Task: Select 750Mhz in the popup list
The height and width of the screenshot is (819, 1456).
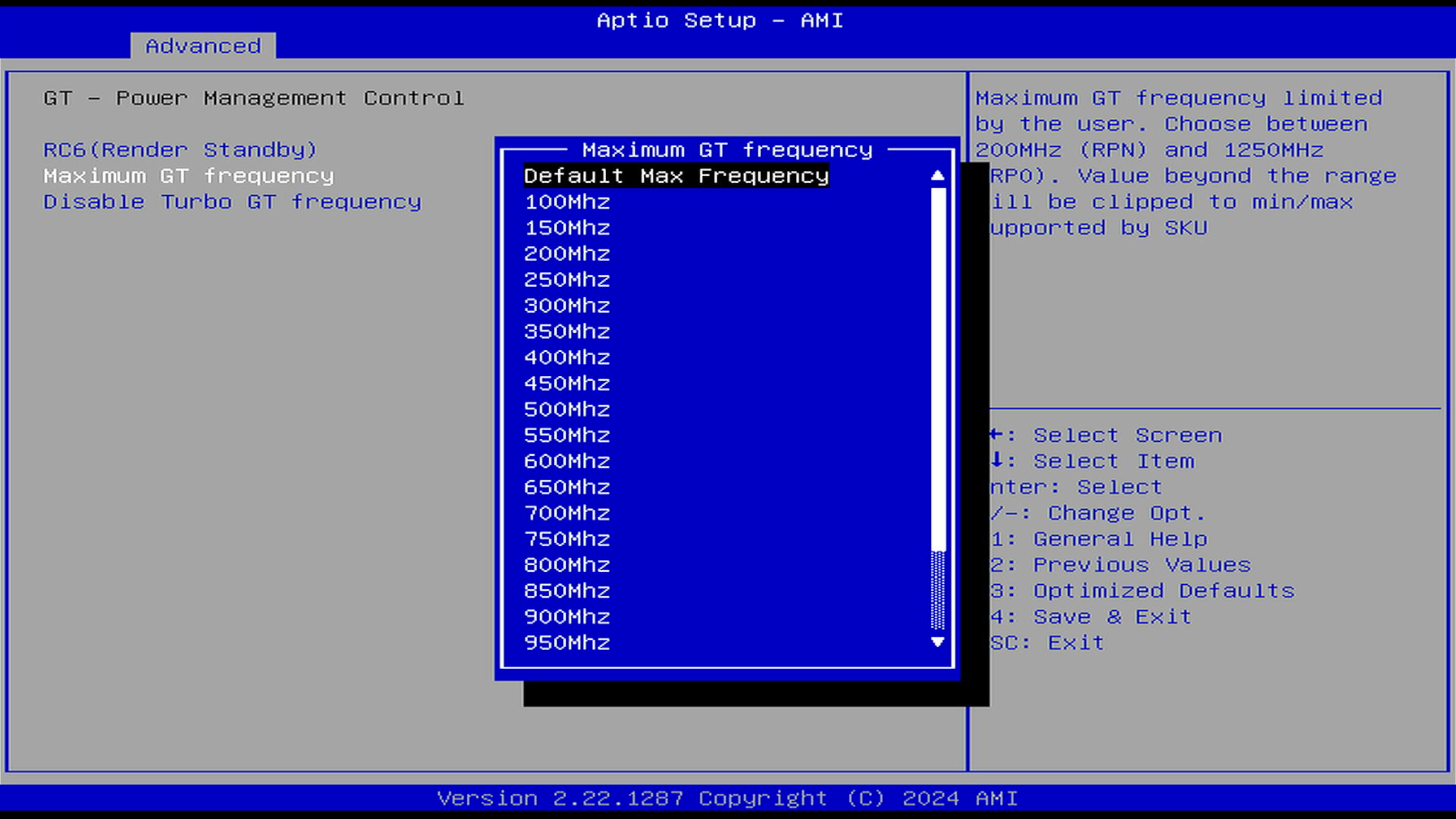Action: (567, 539)
